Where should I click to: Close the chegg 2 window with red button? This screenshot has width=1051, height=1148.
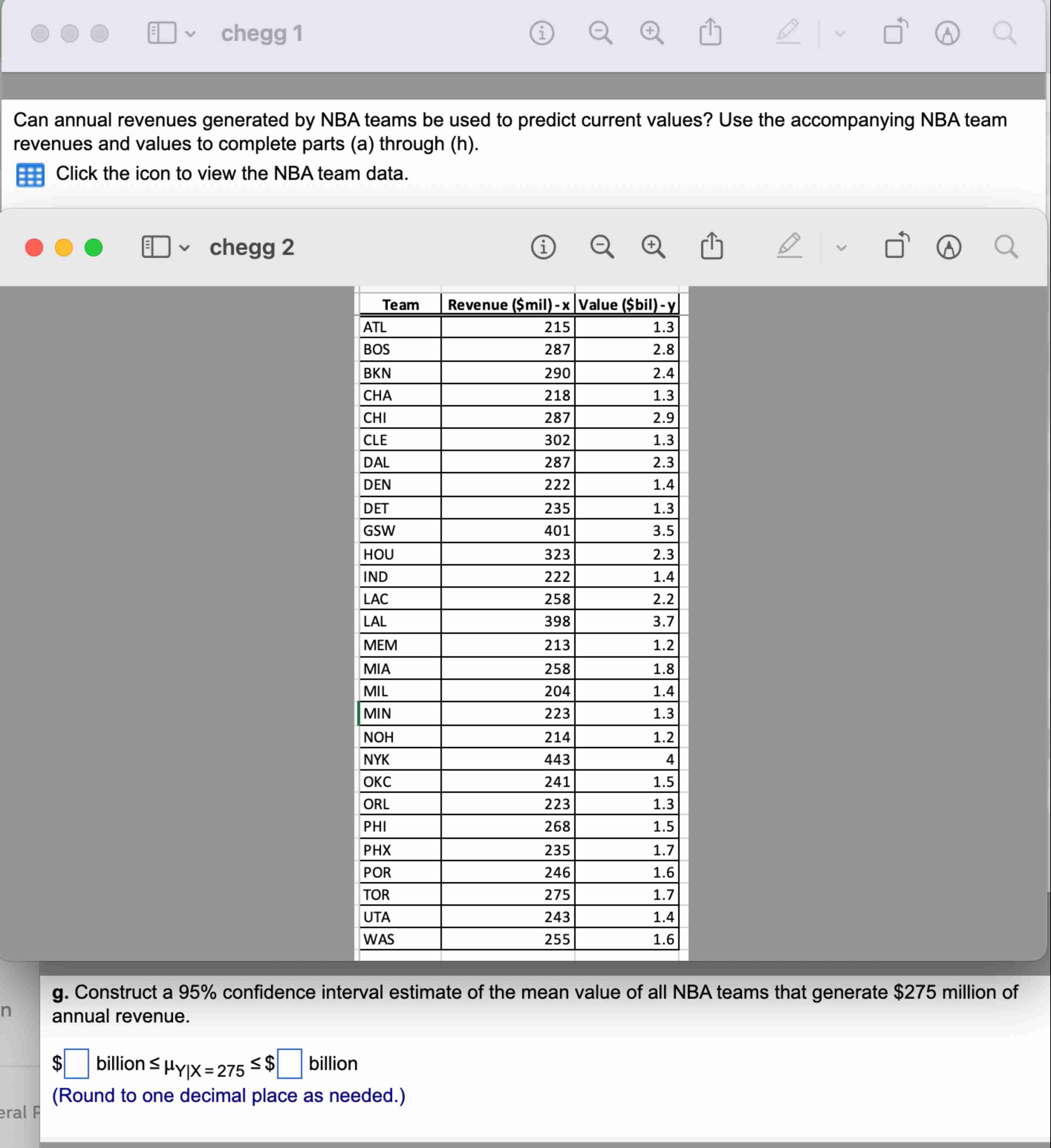click(x=34, y=248)
